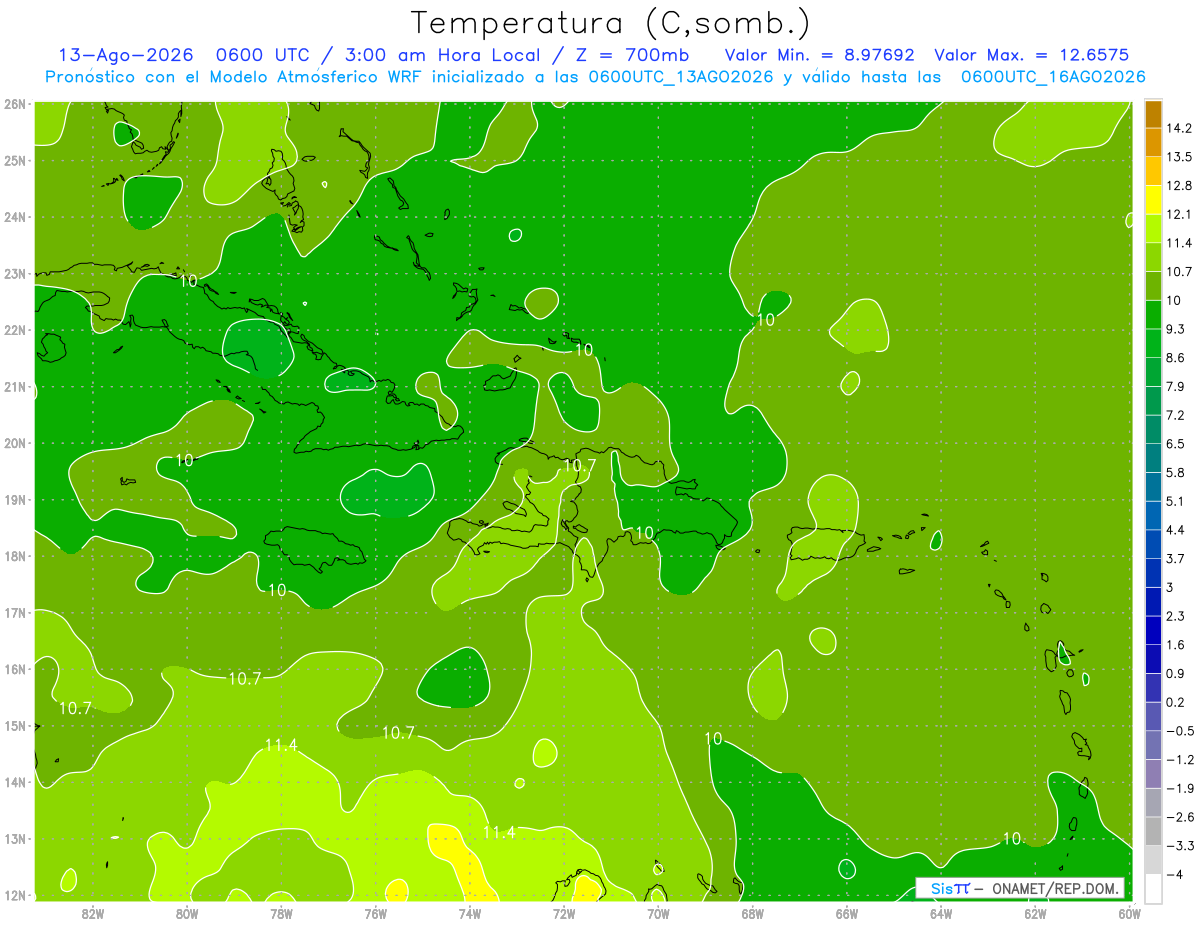Click the 13.5 label on the color scale
1200x927 pixels.
(1178, 157)
